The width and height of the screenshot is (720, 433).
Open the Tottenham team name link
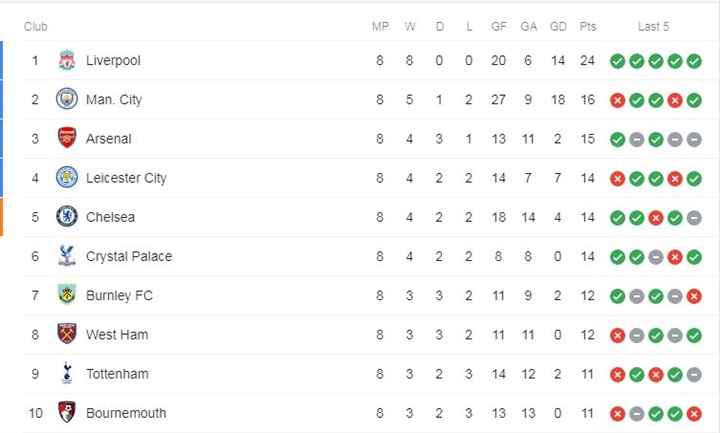click(118, 374)
